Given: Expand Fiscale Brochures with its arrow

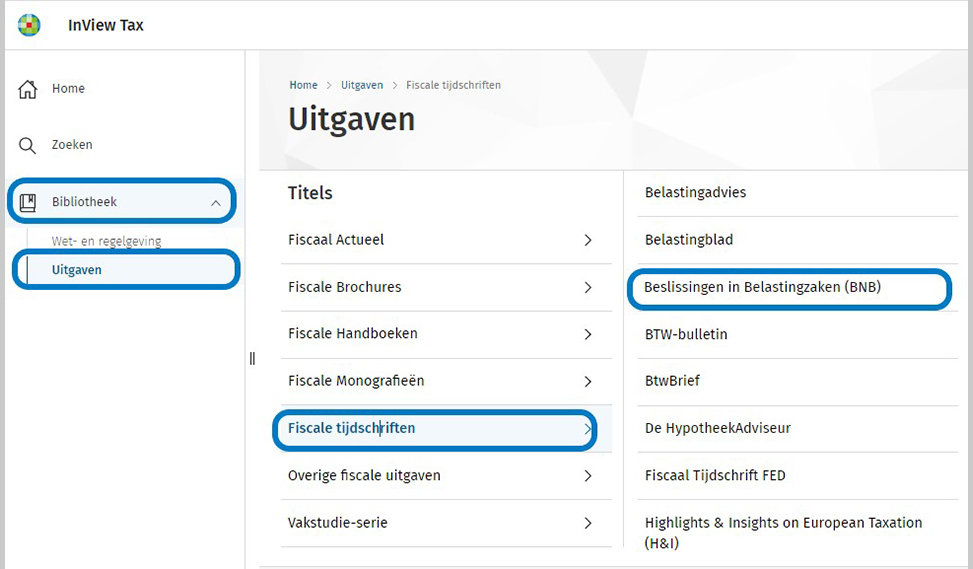Looking at the screenshot, I should pyautogui.click(x=588, y=288).
